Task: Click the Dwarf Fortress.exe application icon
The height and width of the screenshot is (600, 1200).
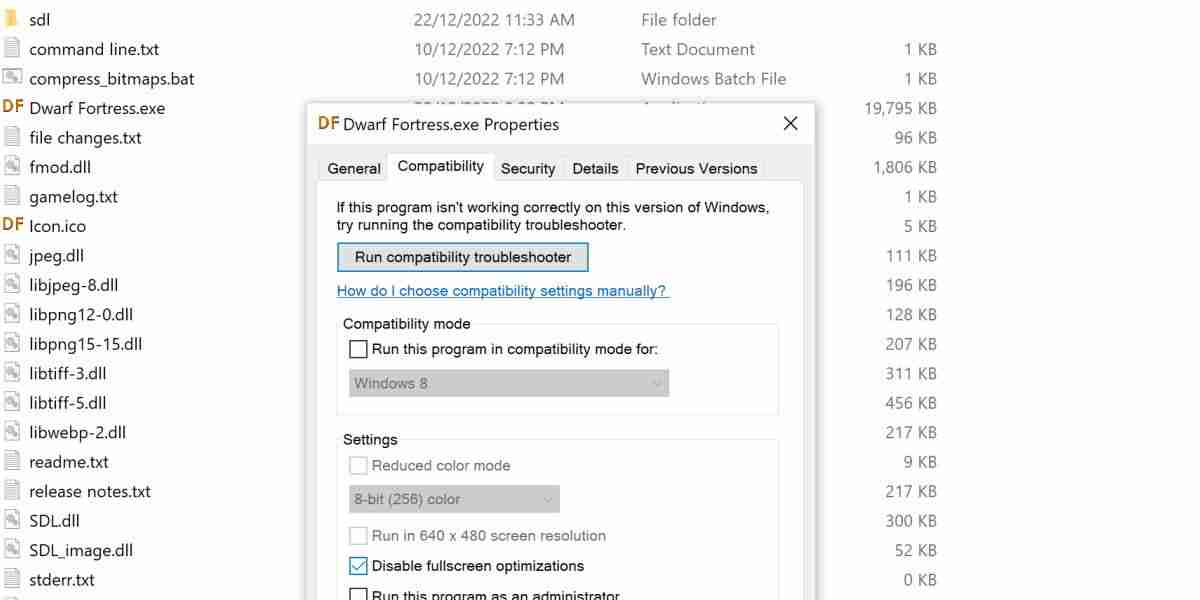Action: click(x=13, y=107)
